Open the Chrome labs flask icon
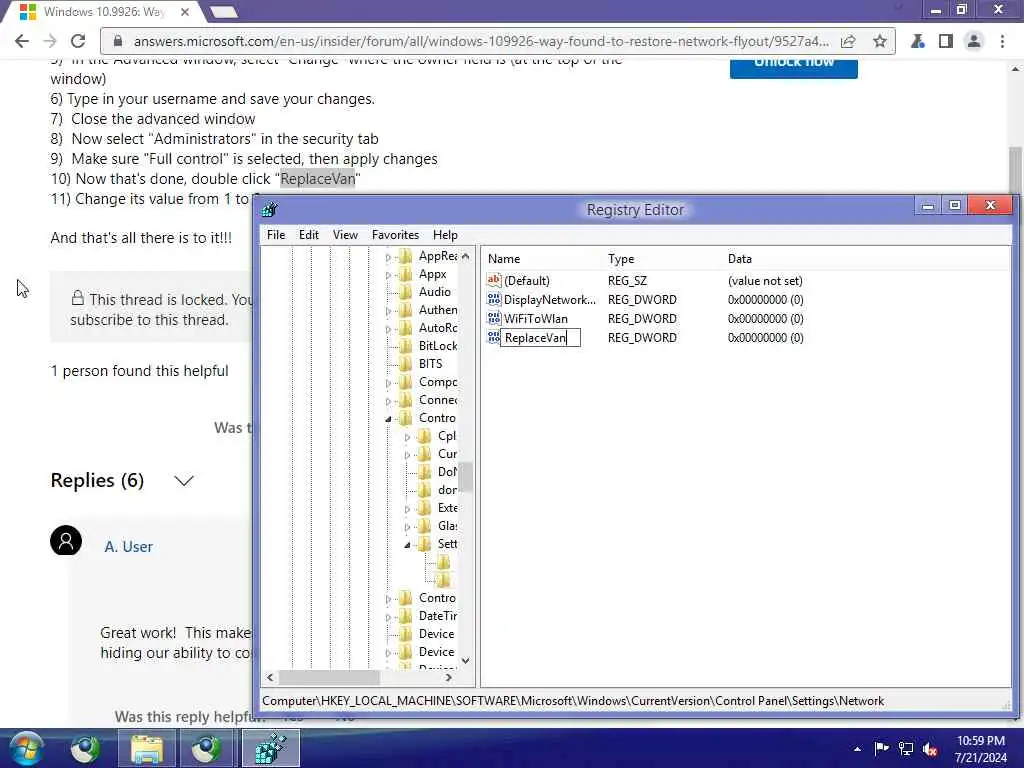Screen dimensions: 1024x768 [918, 41]
